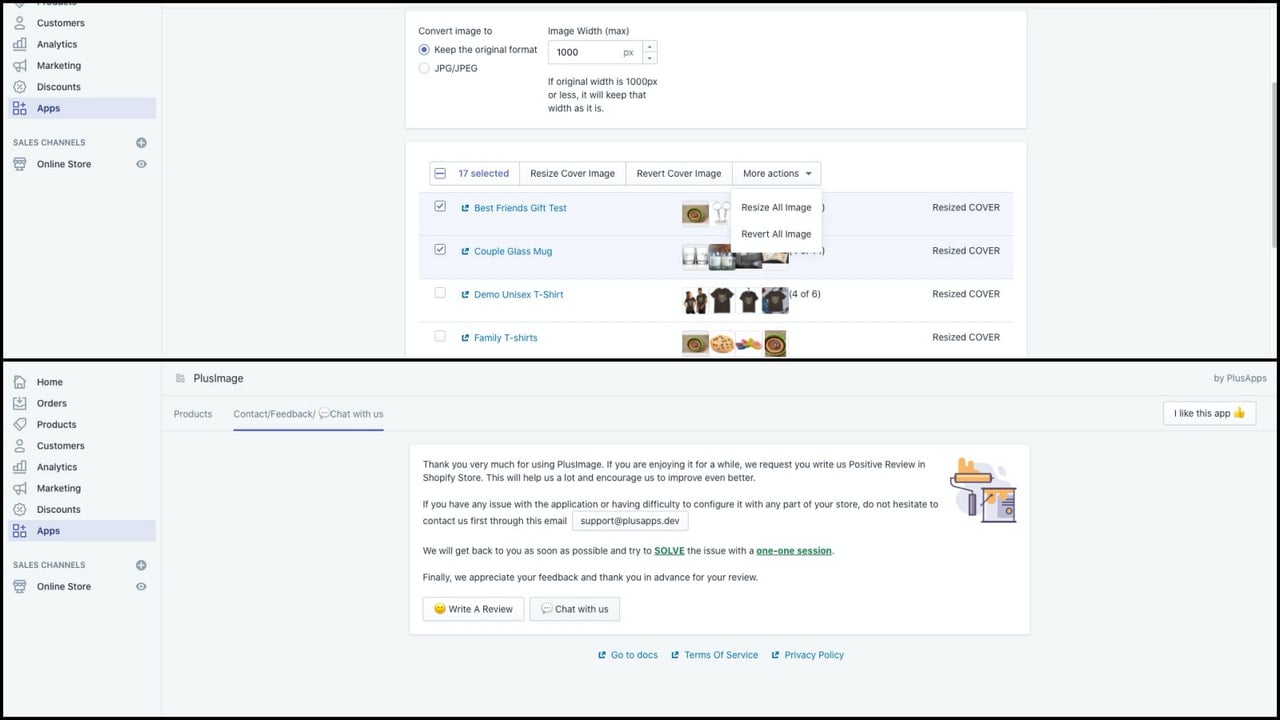Click the Products tag icon in the bottom sidebar
The height and width of the screenshot is (720, 1280).
[x=20, y=424]
